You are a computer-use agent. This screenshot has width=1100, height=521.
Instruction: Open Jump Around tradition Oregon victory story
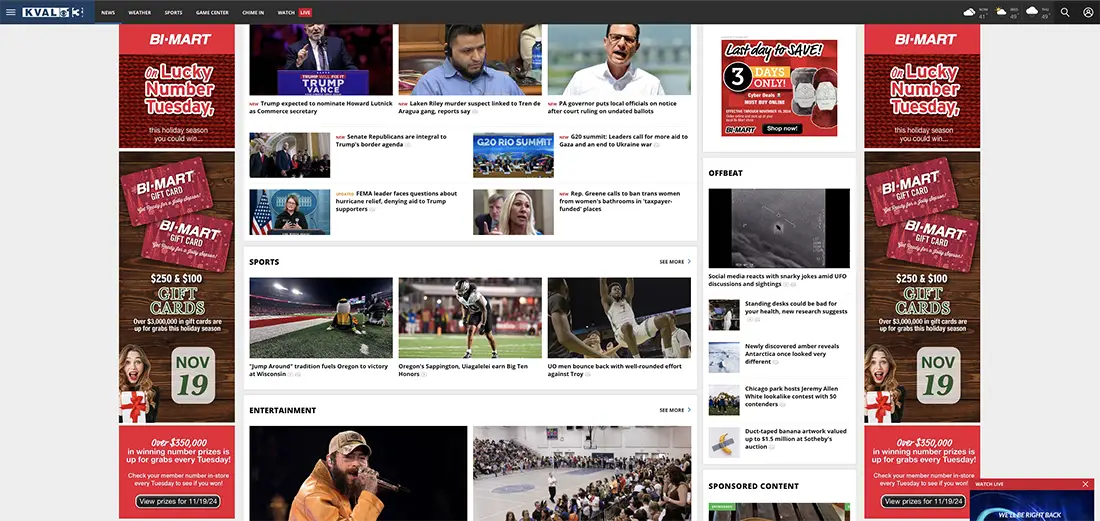tap(318, 370)
